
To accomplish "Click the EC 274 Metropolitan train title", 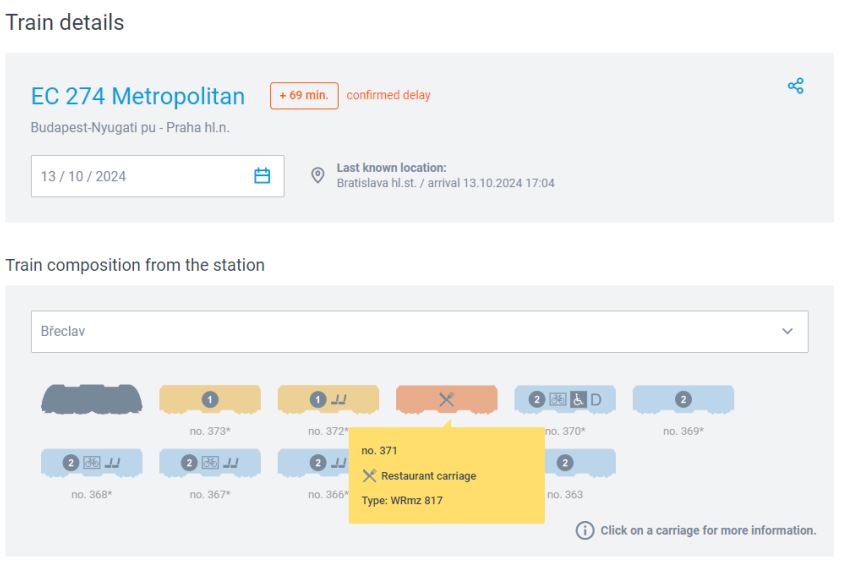I will (138, 96).
